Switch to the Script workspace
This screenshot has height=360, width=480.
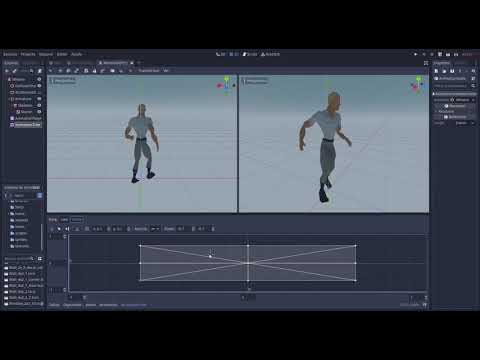[x=250, y=54]
